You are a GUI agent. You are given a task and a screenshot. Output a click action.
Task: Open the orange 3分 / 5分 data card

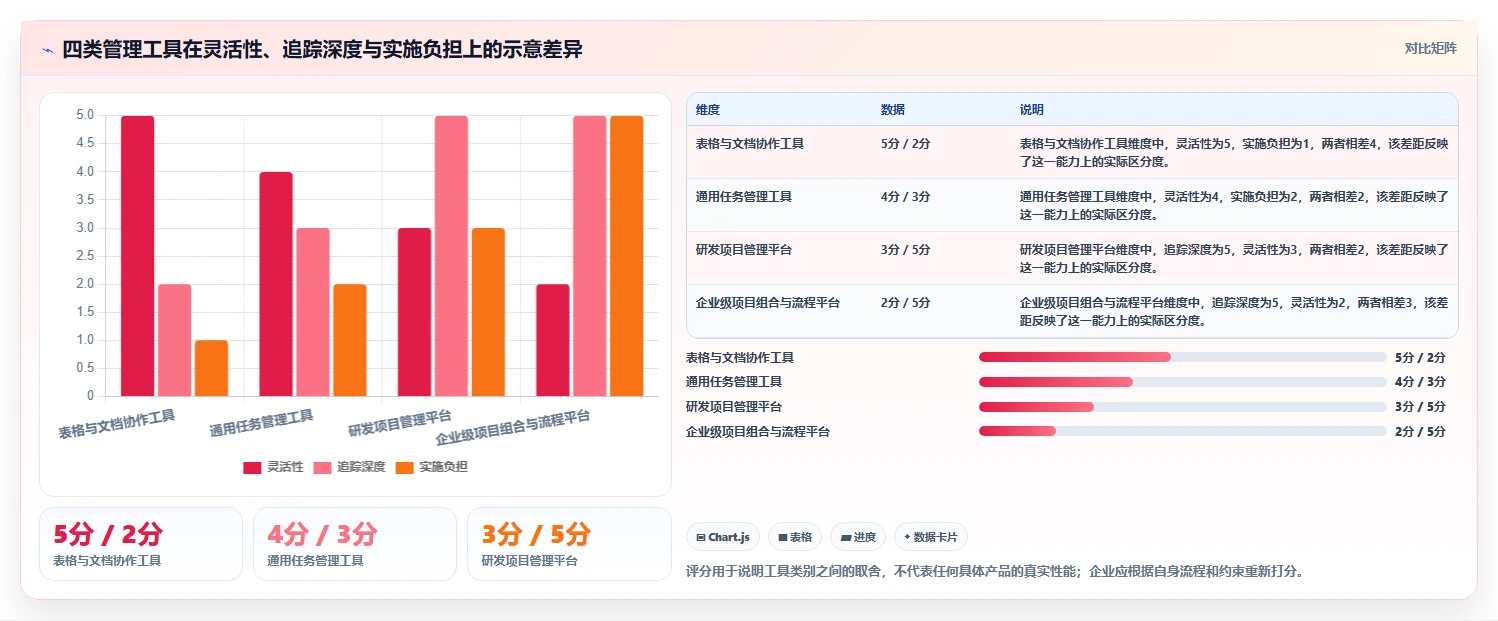pos(569,544)
